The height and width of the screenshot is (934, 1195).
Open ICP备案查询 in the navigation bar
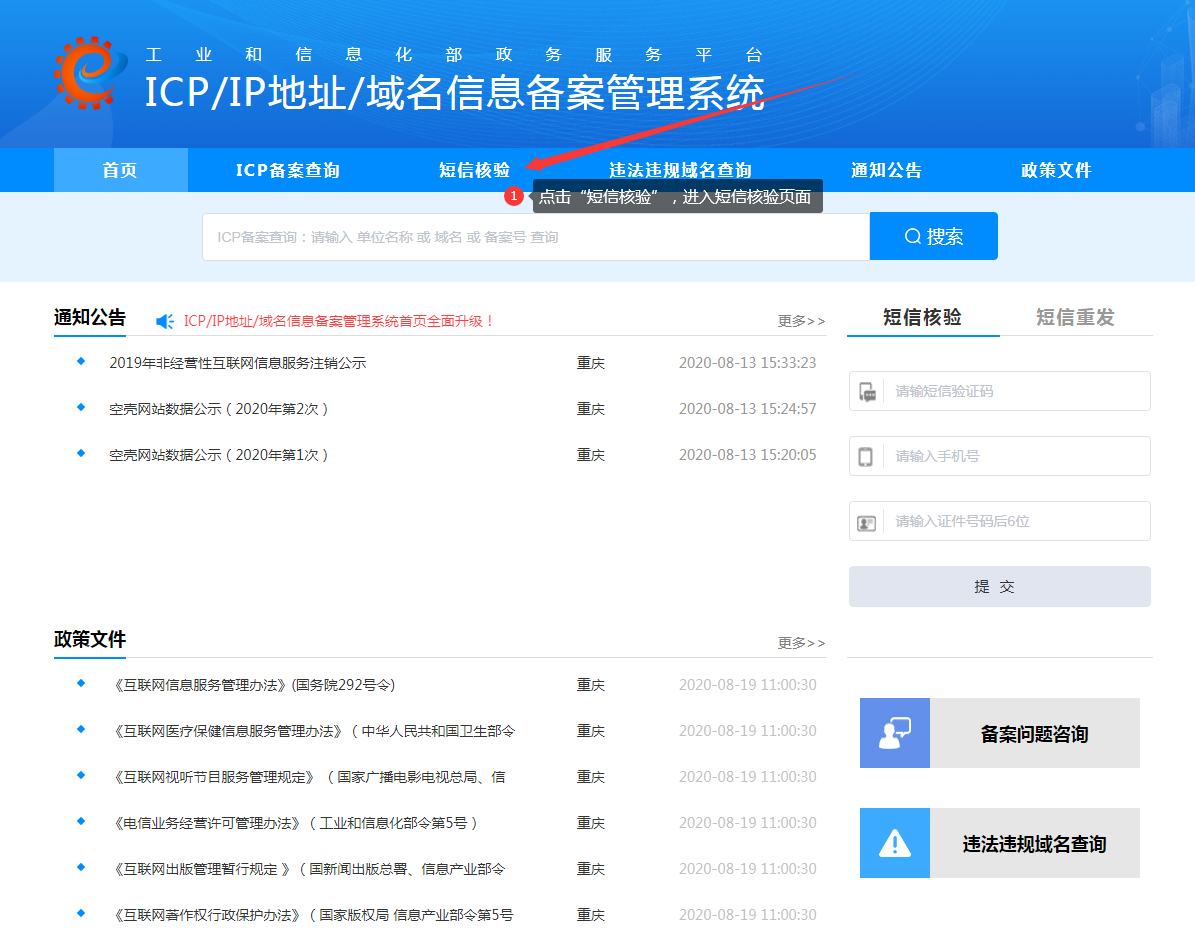click(x=287, y=170)
